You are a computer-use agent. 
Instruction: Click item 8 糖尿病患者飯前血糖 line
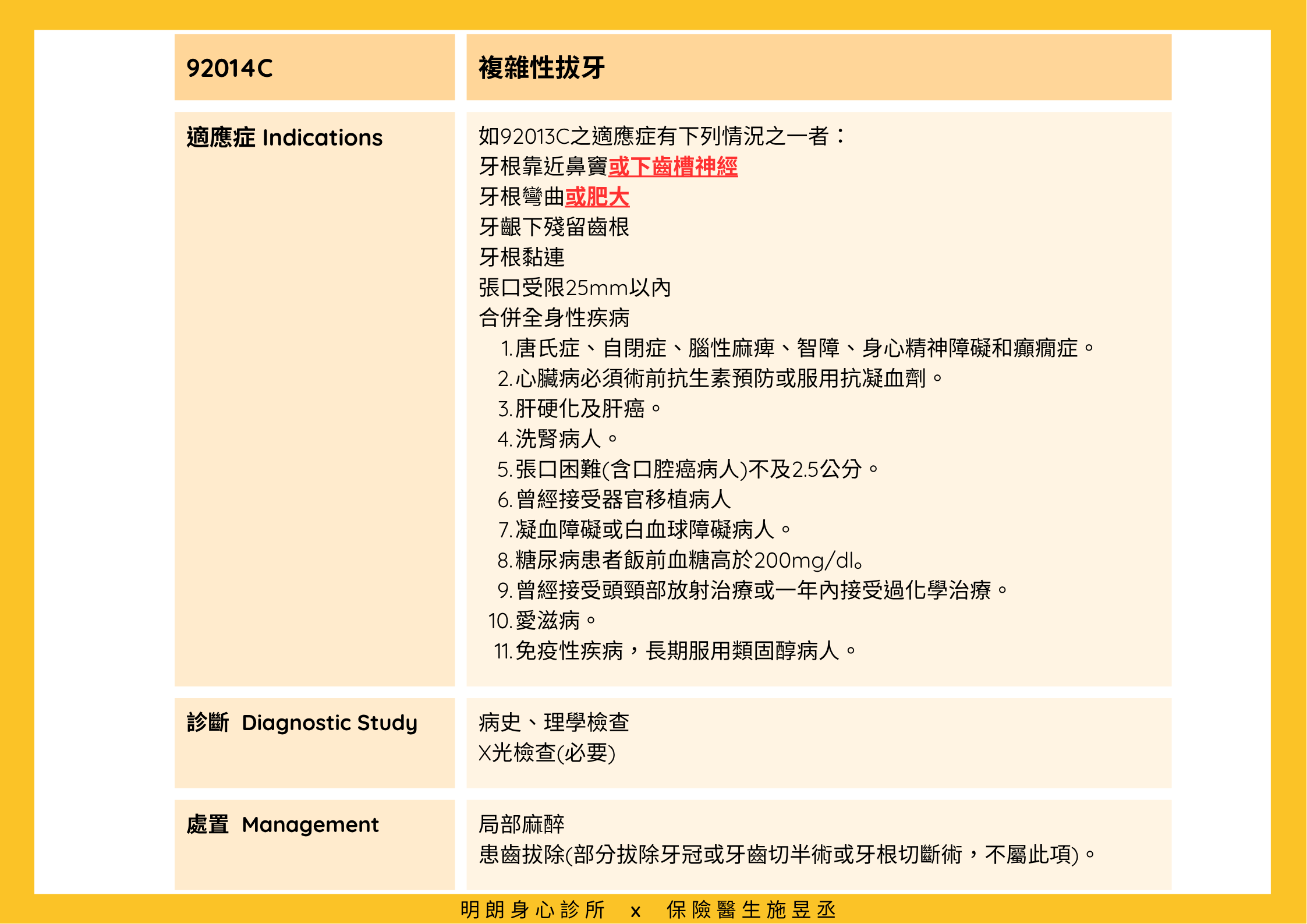(680, 560)
